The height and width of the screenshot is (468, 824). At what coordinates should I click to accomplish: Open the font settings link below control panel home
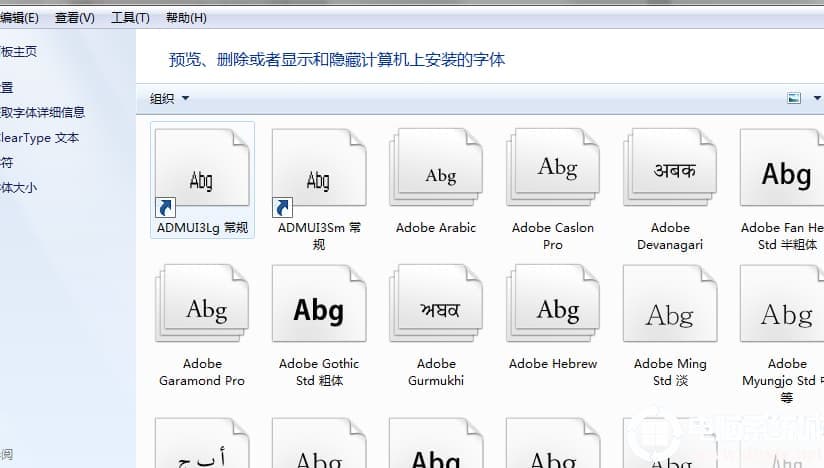coord(6,87)
